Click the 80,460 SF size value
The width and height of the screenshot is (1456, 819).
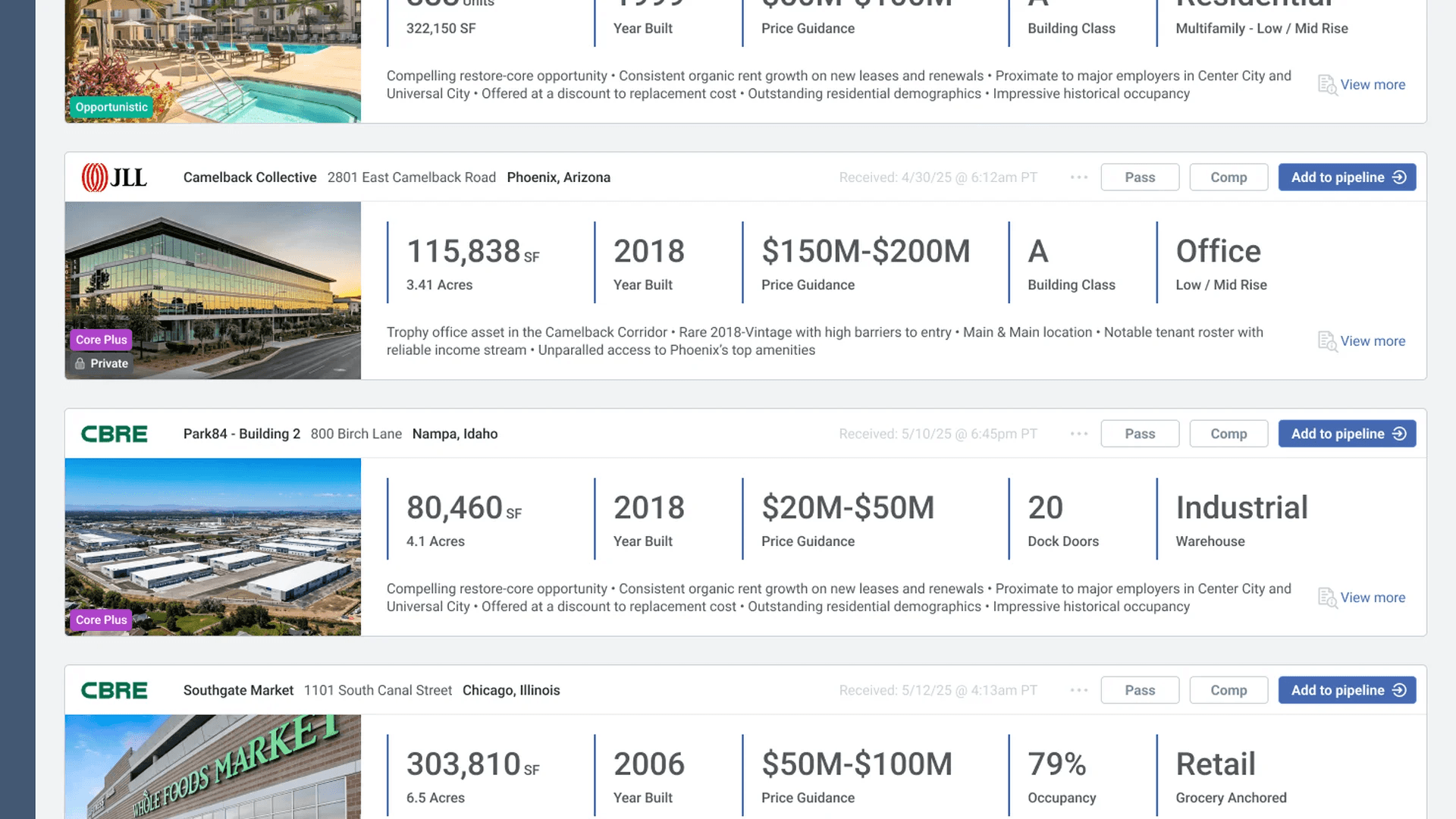tap(464, 507)
